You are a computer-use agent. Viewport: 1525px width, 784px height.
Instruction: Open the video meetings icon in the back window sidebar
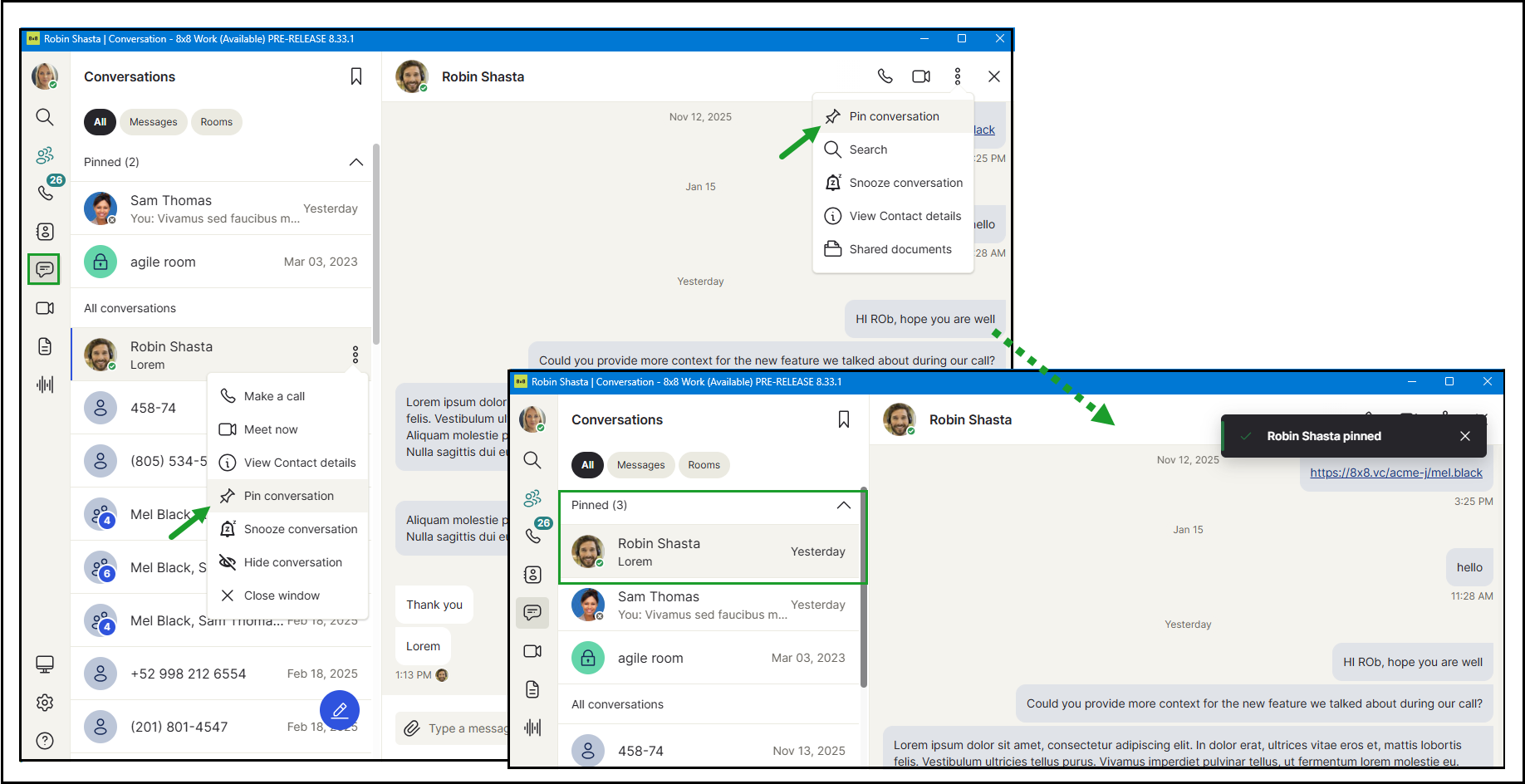(x=45, y=308)
